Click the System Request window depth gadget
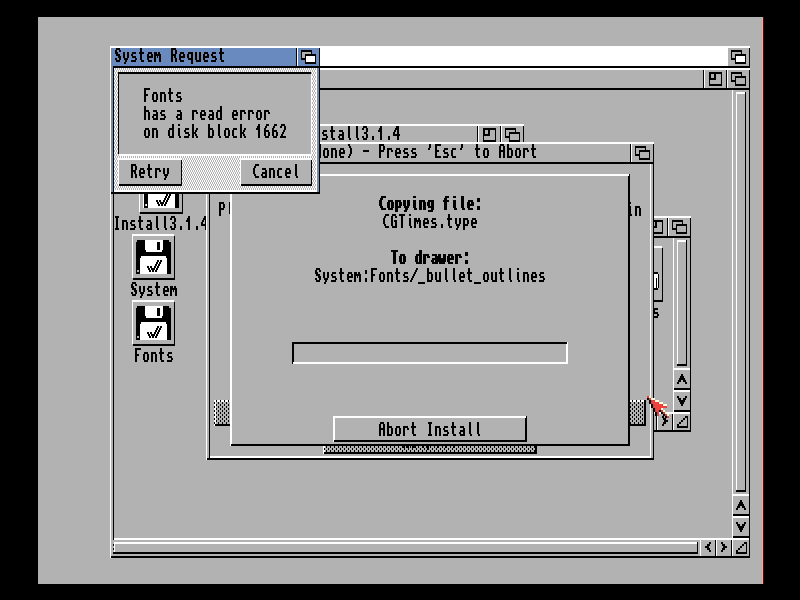 pyautogui.click(x=308, y=57)
